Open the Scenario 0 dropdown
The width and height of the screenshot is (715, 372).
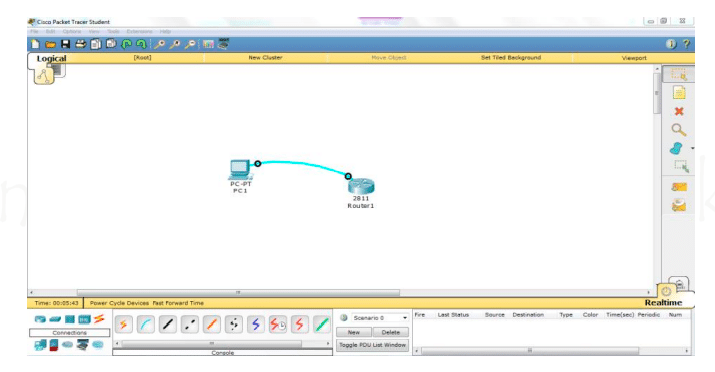[379, 318]
